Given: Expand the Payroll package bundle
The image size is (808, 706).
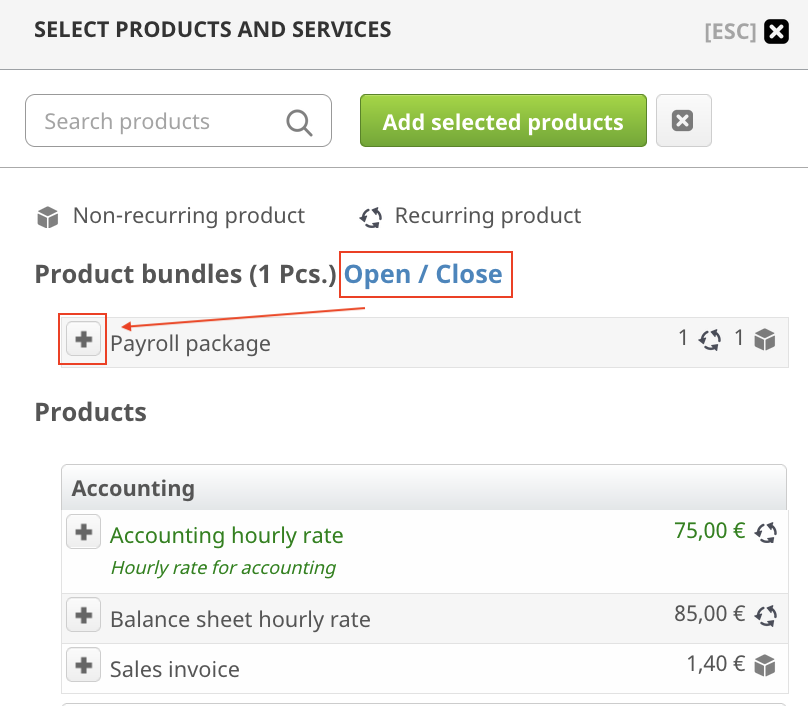Looking at the screenshot, I should tap(83, 340).
